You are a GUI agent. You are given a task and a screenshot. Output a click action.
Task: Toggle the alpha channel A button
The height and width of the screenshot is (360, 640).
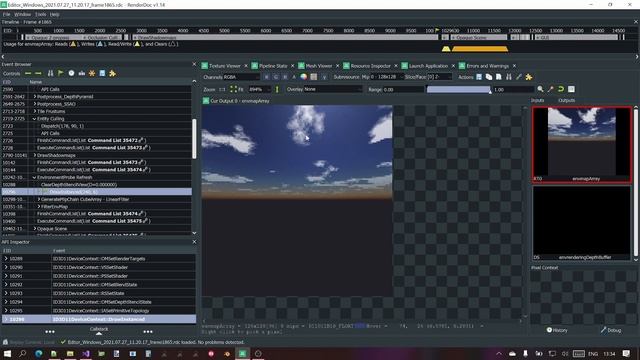point(294,77)
